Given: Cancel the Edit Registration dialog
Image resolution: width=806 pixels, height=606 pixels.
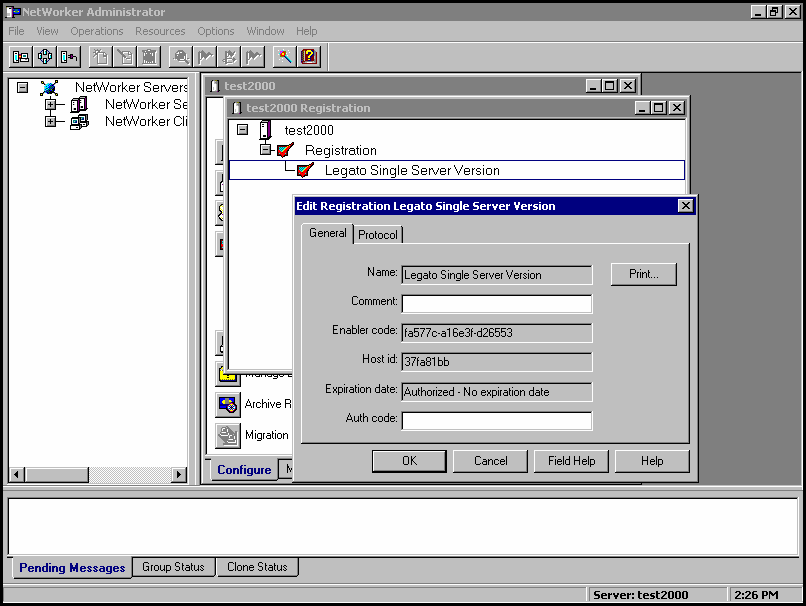Looking at the screenshot, I should pos(490,461).
